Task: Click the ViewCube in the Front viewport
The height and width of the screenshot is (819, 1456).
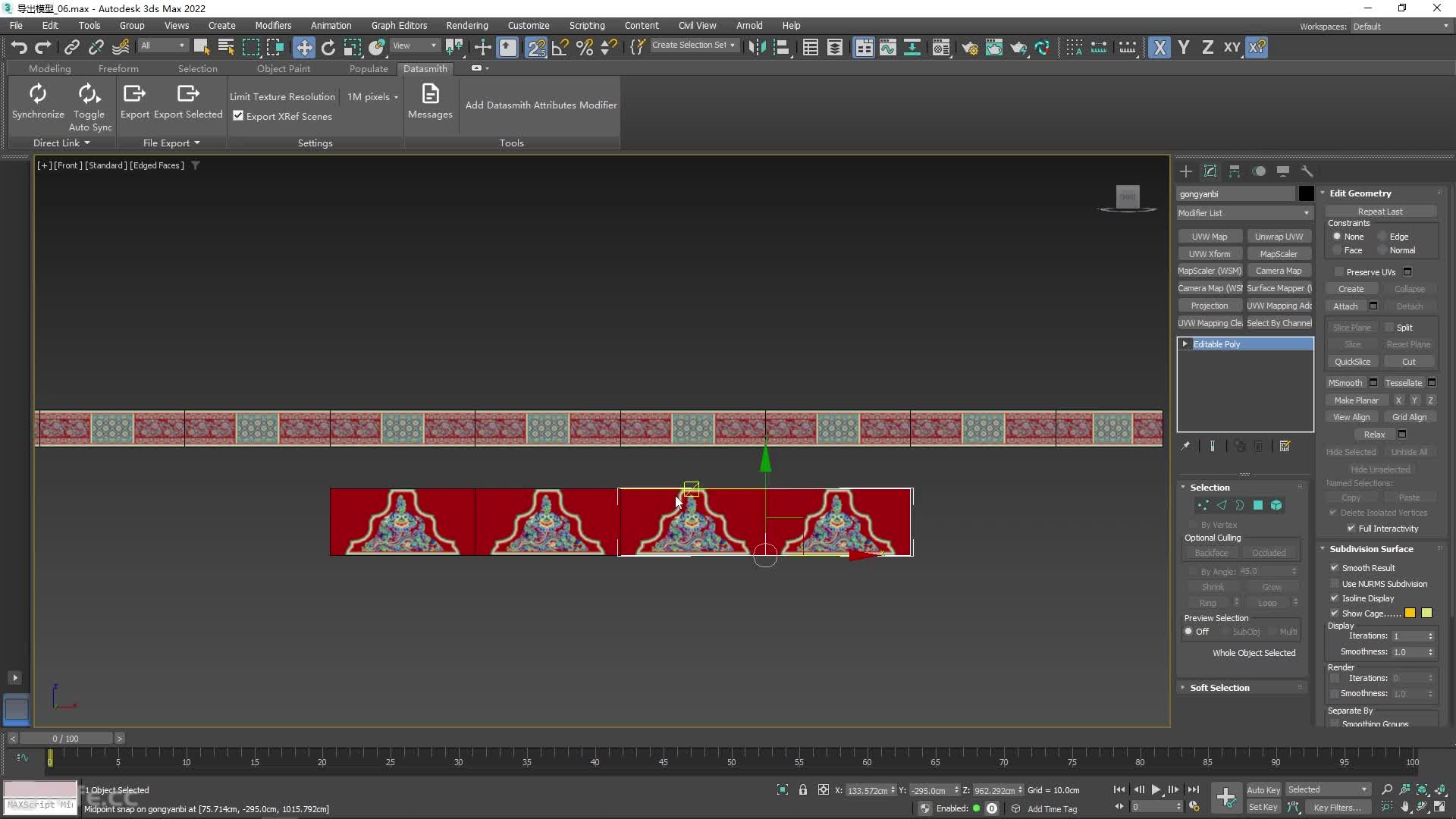Action: tap(1128, 198)
